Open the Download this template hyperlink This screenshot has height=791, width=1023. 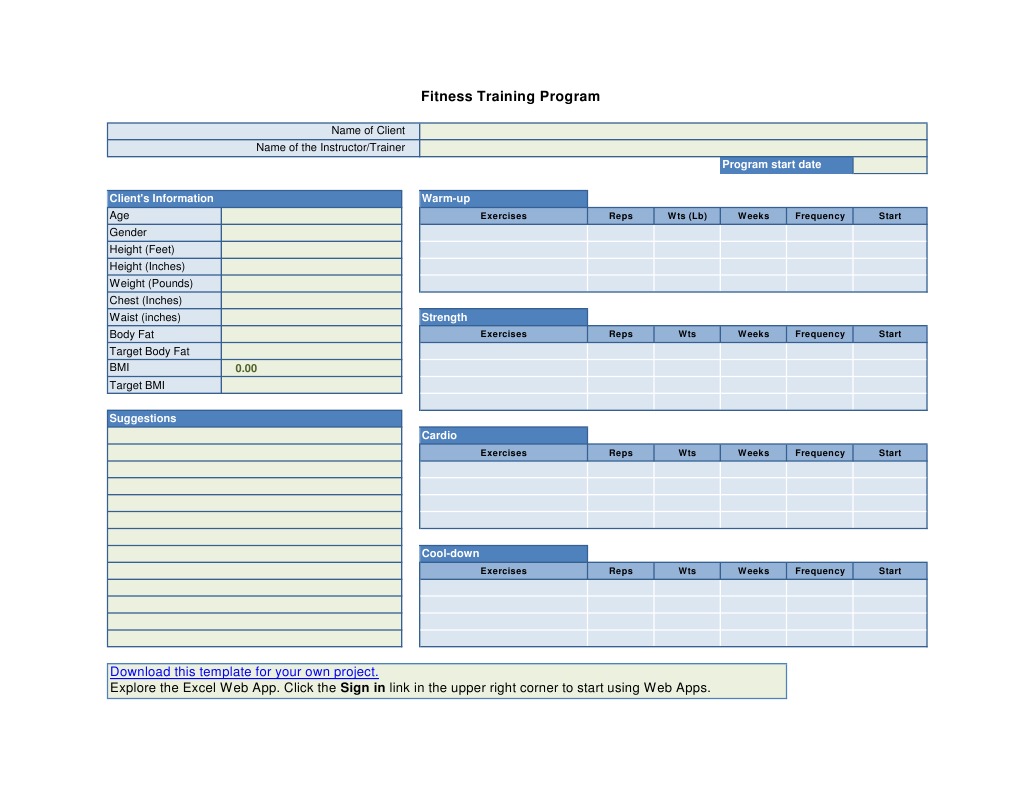click(243, 671)
